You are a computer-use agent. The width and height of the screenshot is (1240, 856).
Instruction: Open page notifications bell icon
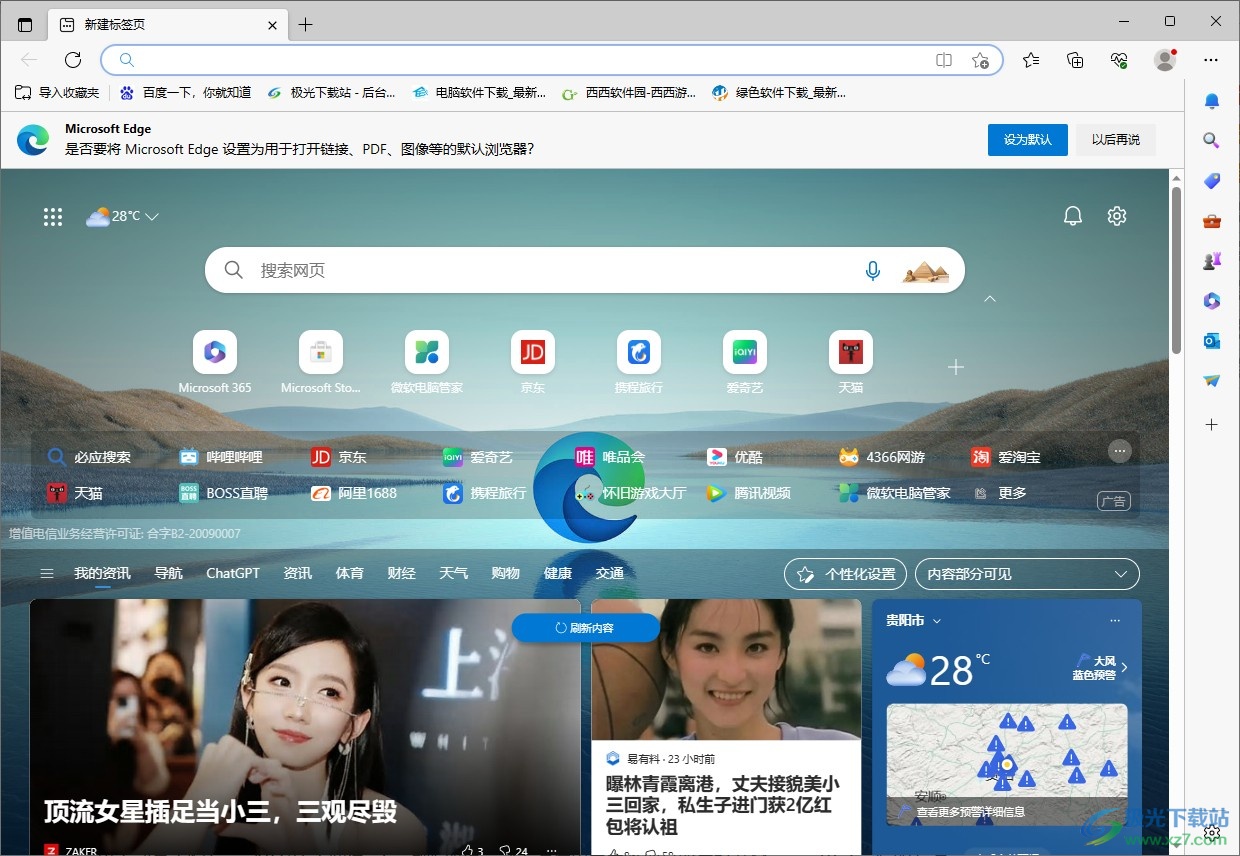click(1073, 216)
